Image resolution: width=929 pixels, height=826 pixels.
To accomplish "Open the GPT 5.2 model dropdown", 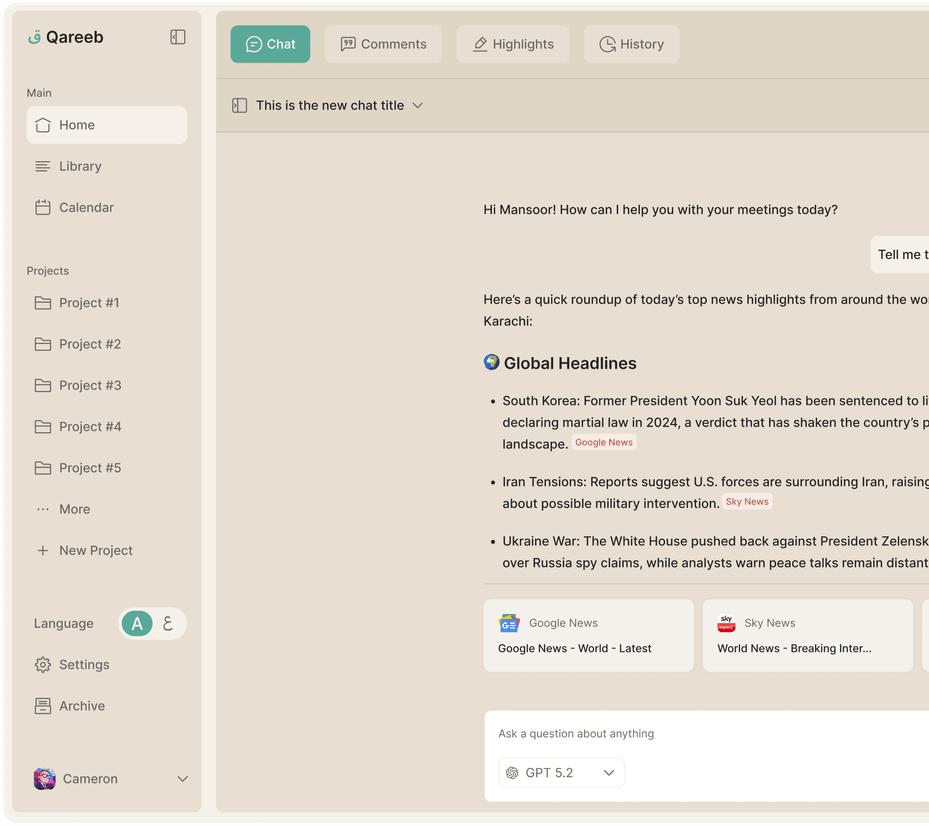I will click(x=561, y=773).
